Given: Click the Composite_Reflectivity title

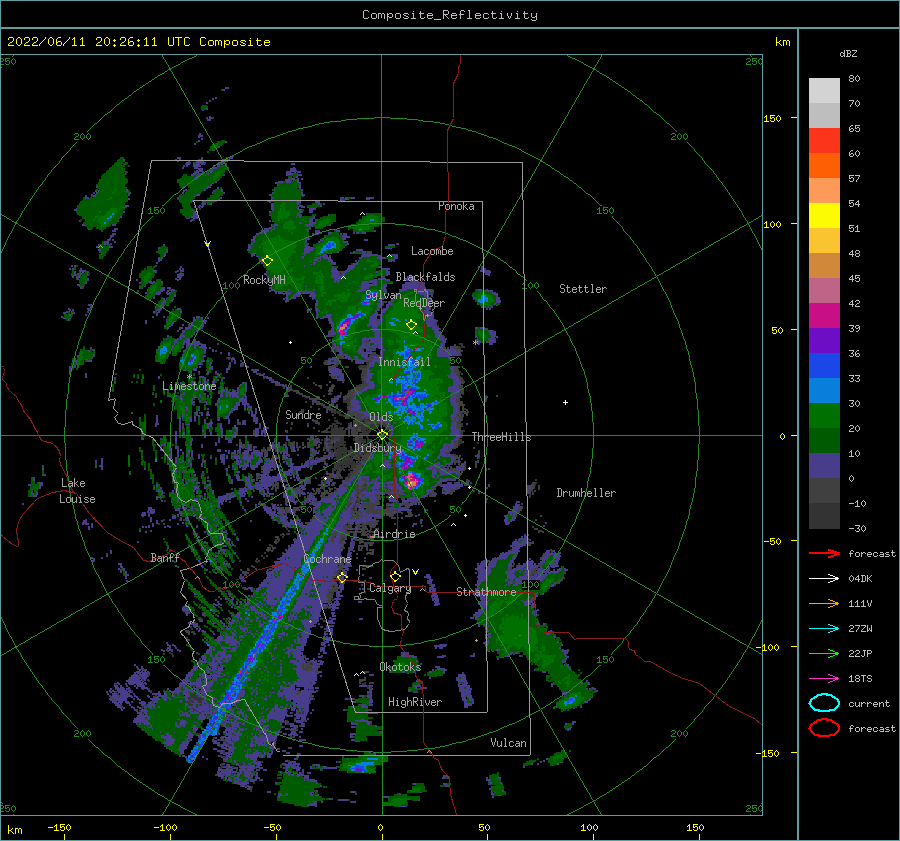Looking at the screenshot, I should pyautogui.click(x=450, y=15).
